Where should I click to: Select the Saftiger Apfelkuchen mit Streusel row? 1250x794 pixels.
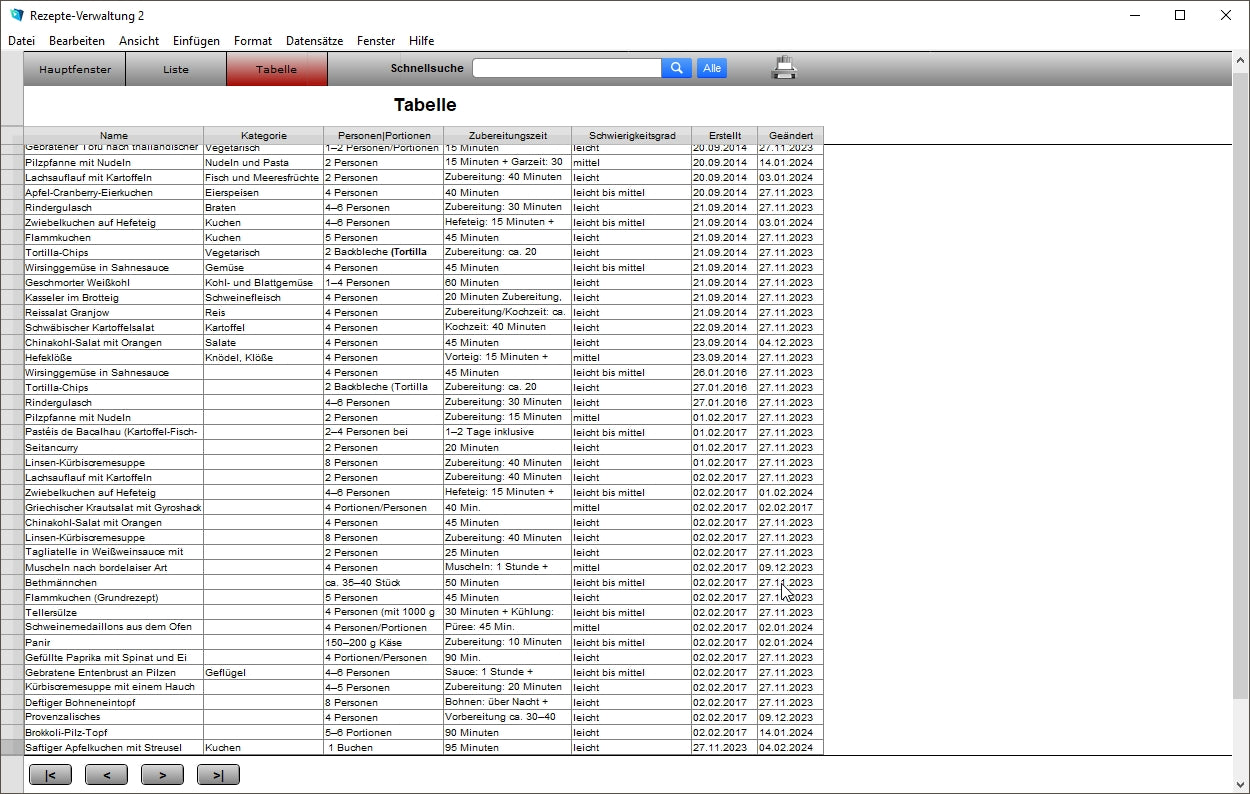tap(113, 747)
